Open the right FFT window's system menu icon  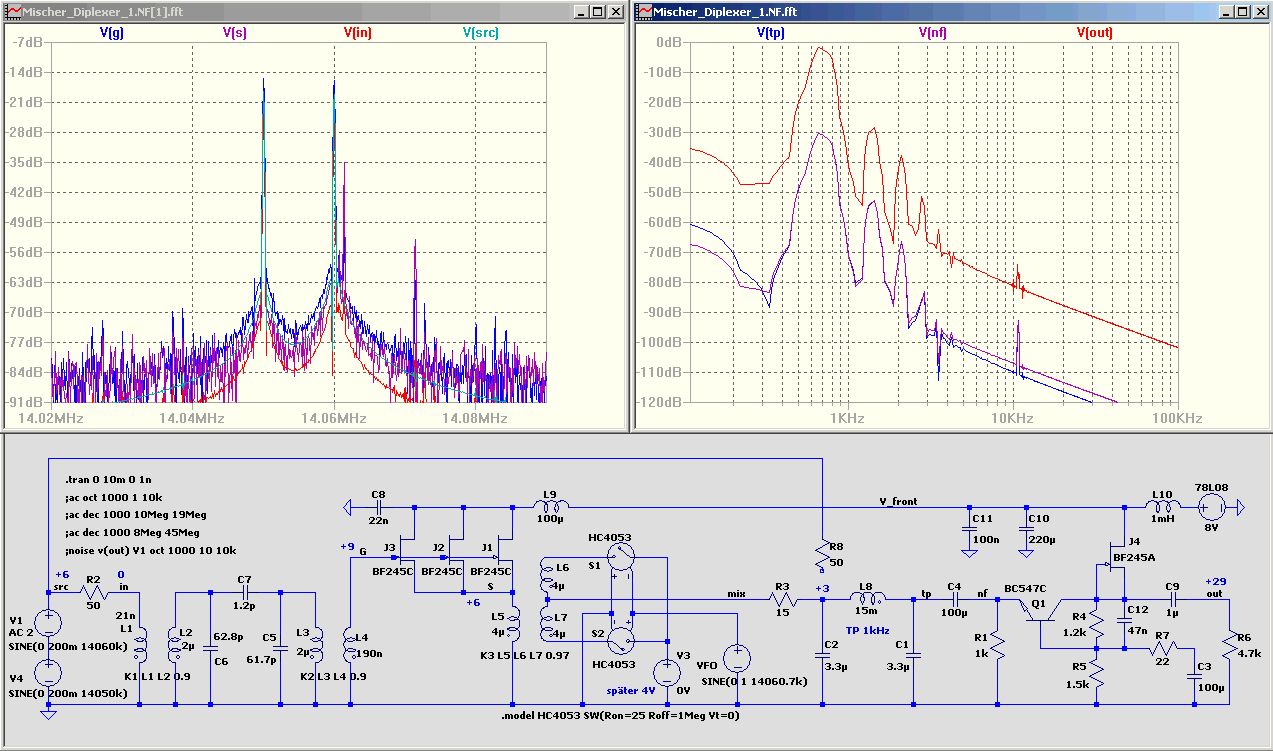(645, 11)
